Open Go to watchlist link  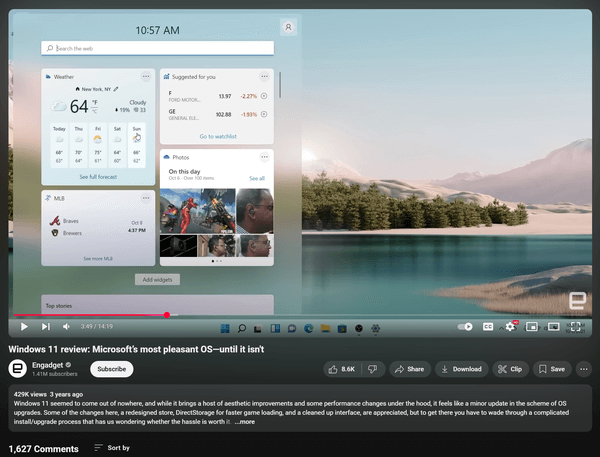point(218,136)
